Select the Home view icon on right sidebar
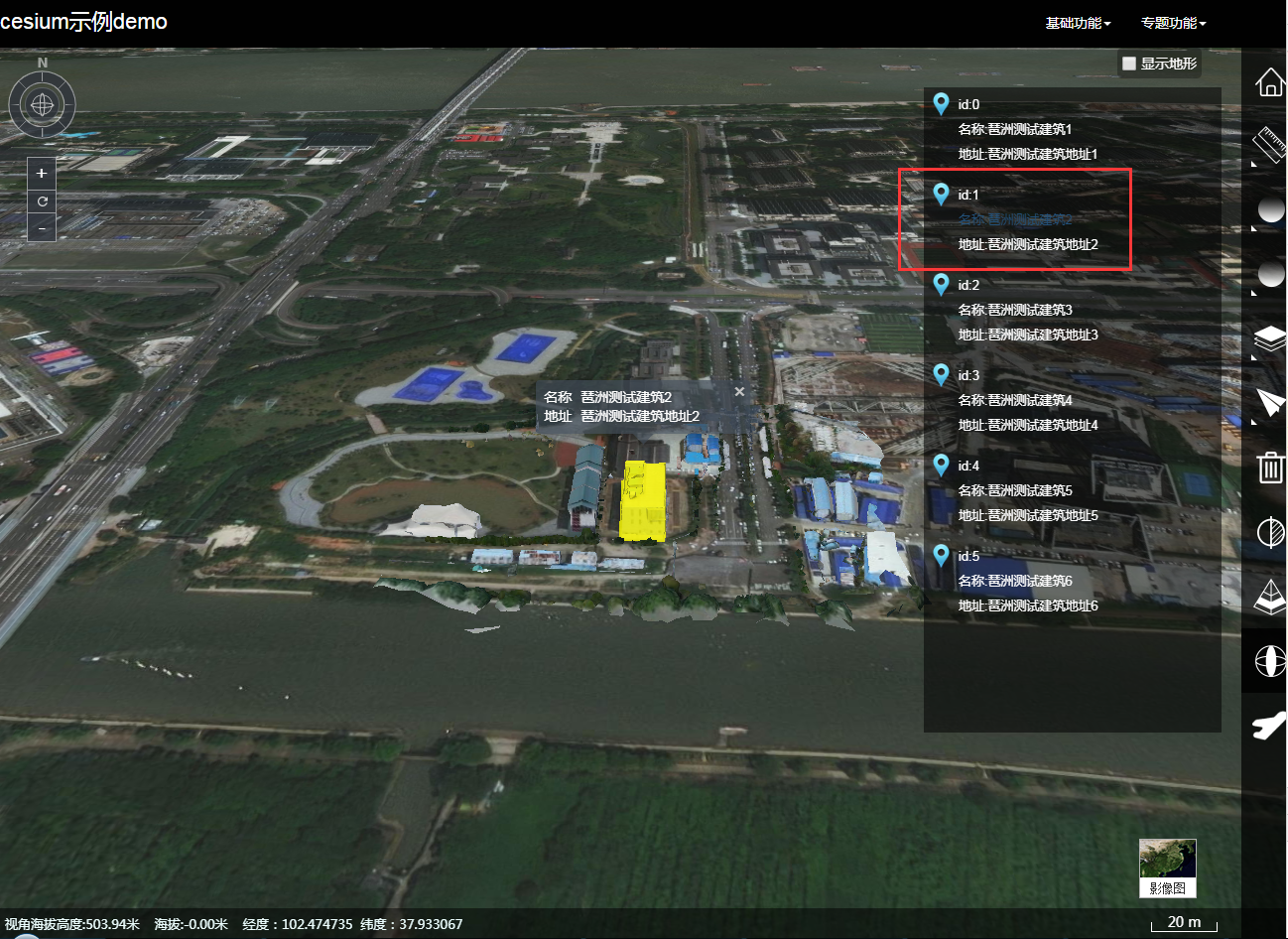Viewport: 1288px width, 939px height. point(1270,82)
